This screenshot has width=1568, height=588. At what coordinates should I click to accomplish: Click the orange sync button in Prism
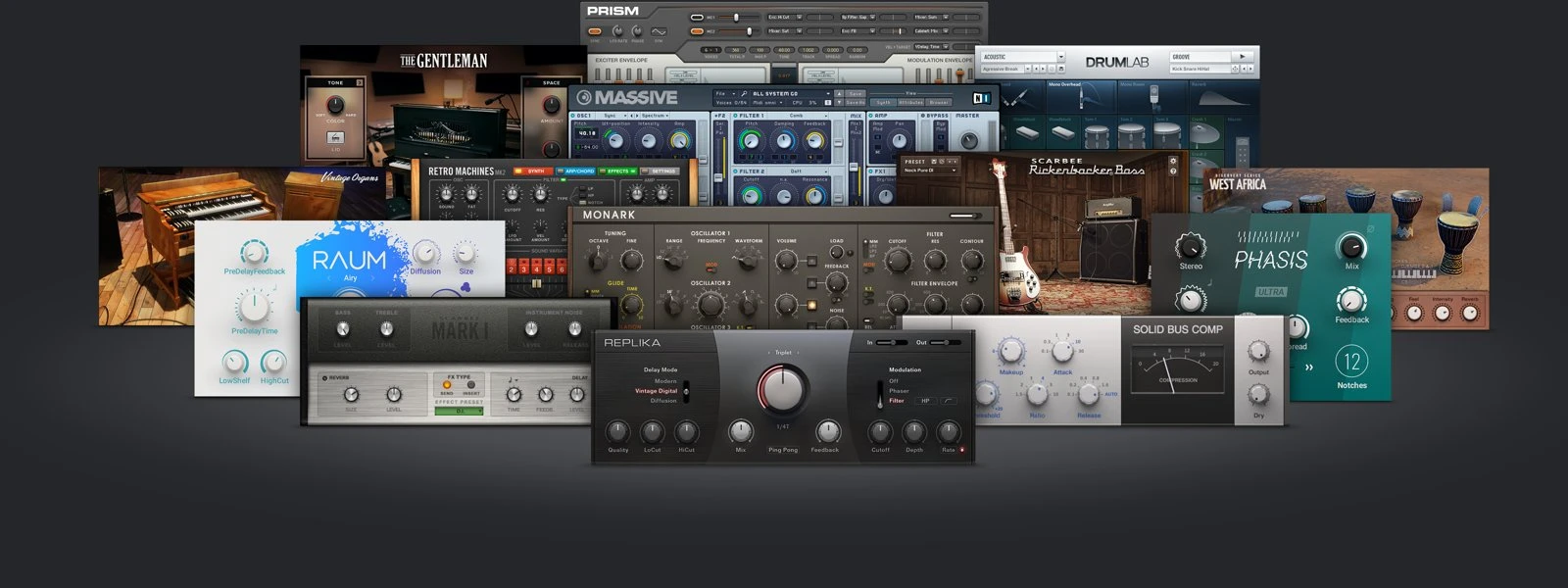coord(595,31)
